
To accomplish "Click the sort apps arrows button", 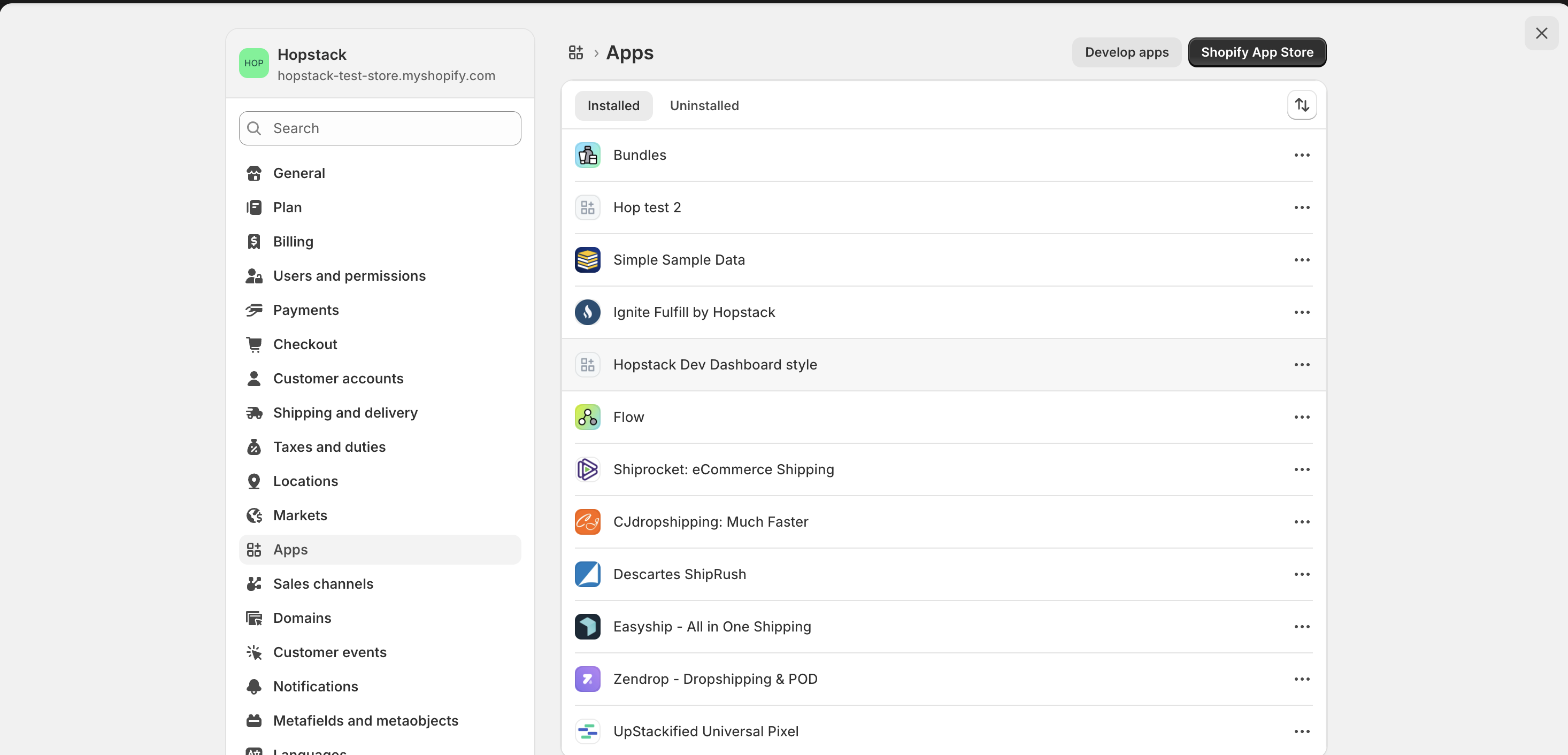I will [x=1301, y=105].
